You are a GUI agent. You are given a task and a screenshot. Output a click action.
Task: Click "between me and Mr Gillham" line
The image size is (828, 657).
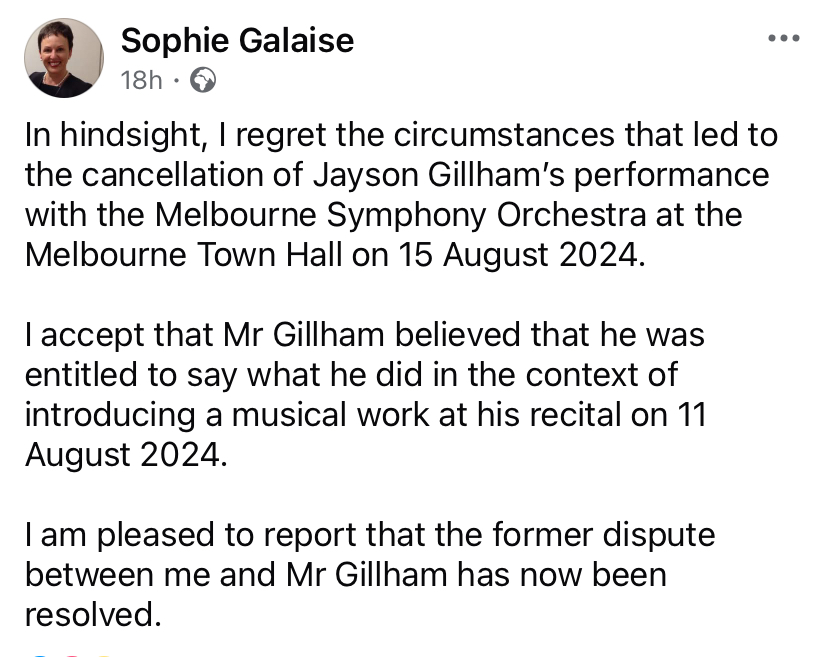[x=236, y=575]
